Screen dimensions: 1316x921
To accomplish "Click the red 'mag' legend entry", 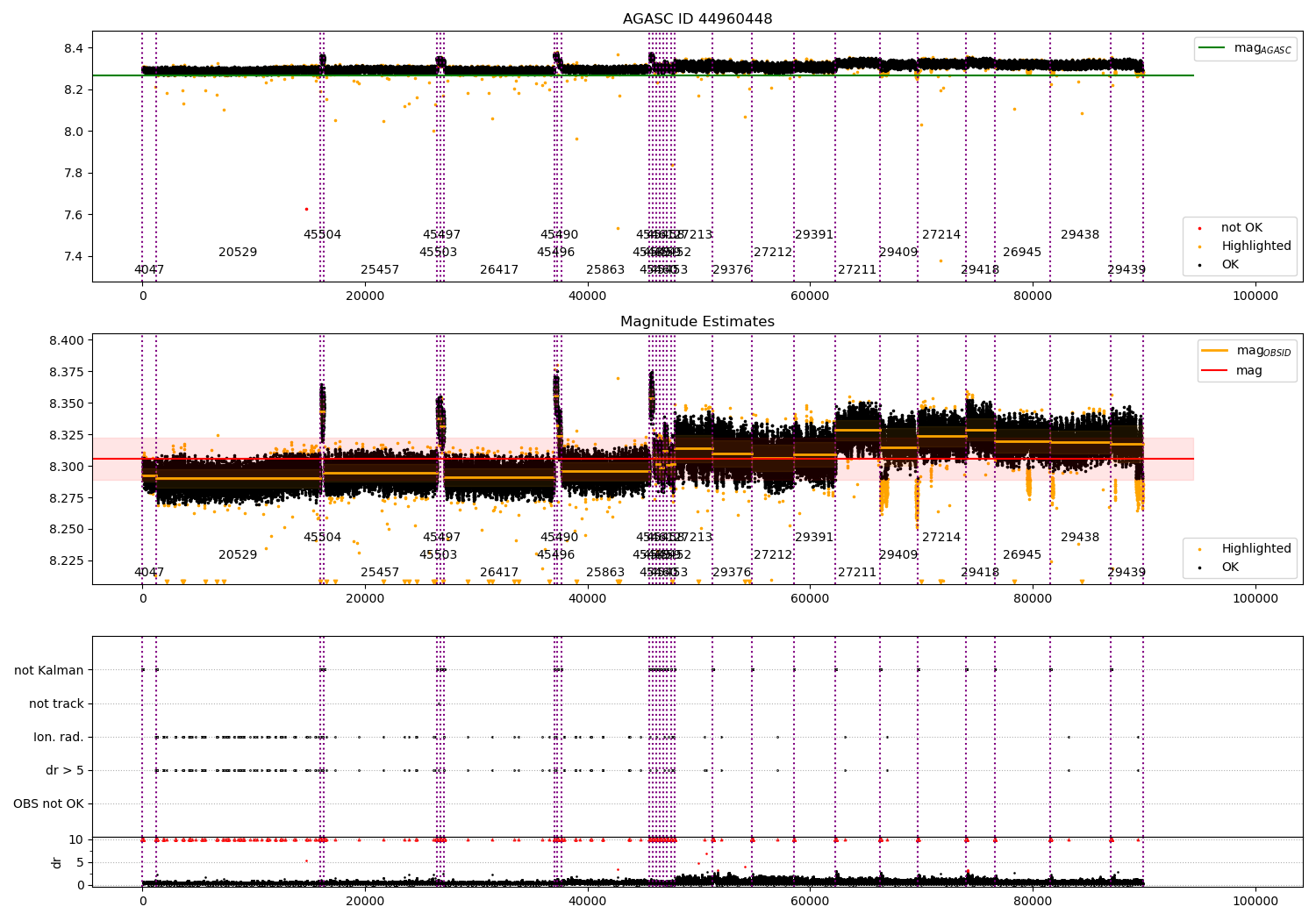I will (x=1233, y=371).
